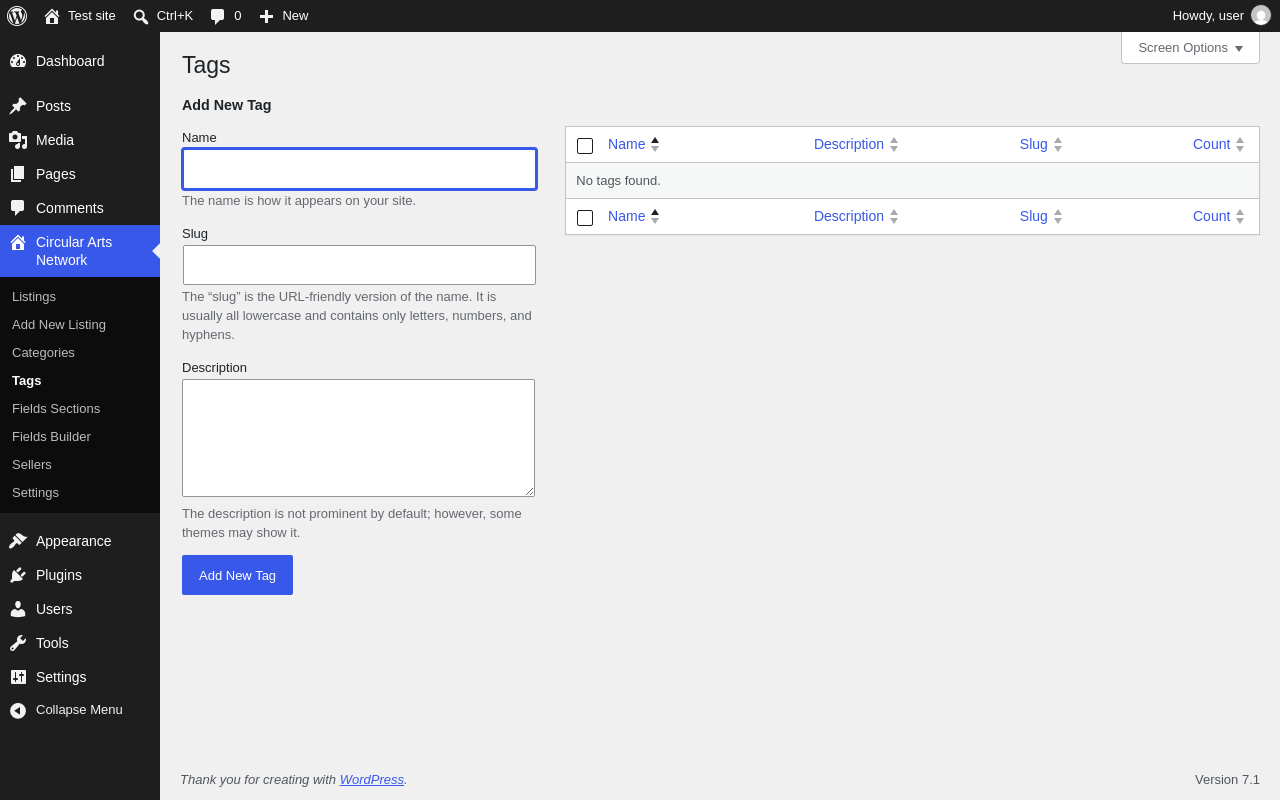
Task: Open the Test site home icon
Action: (52, 16)
